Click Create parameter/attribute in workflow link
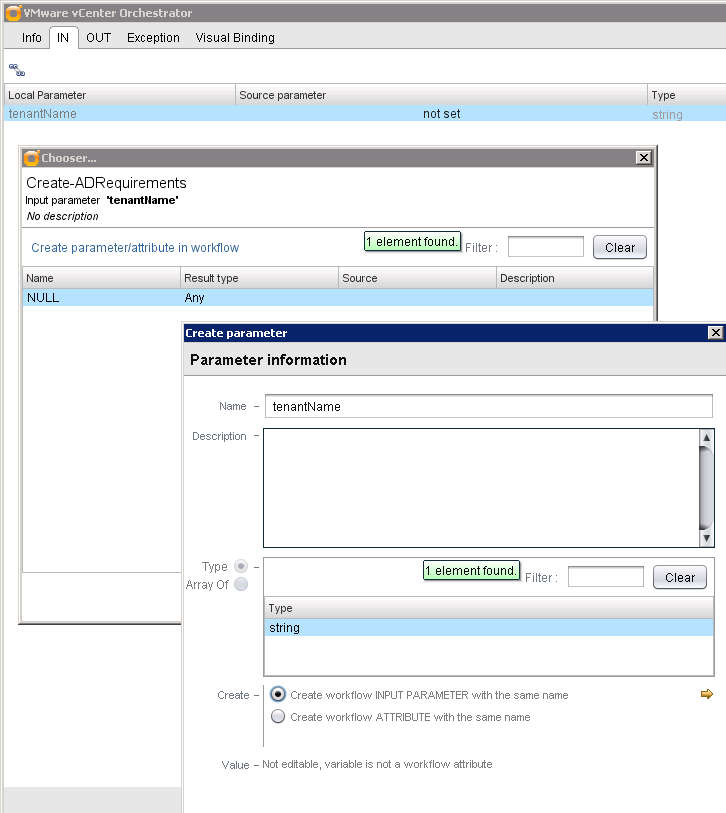This screenshot has height=813, width=726. tap(135, 248)
